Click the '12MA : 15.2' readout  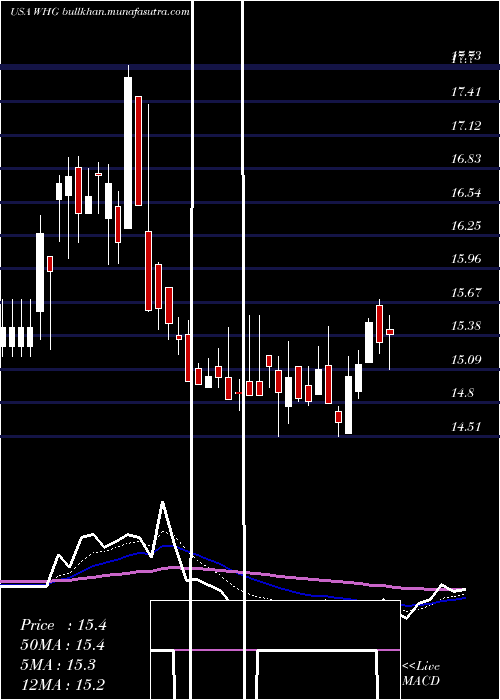(x=62, y=685)
